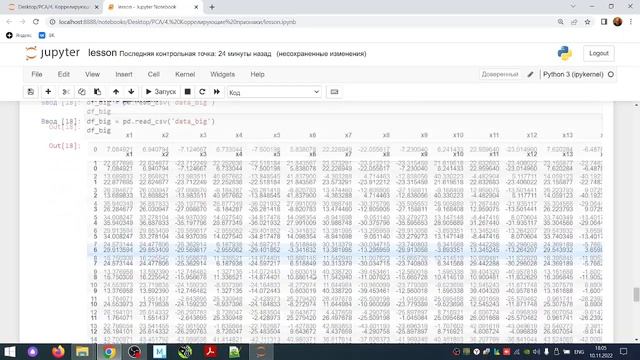
Task: Open Windows Start menu
Action: (10, 351)
